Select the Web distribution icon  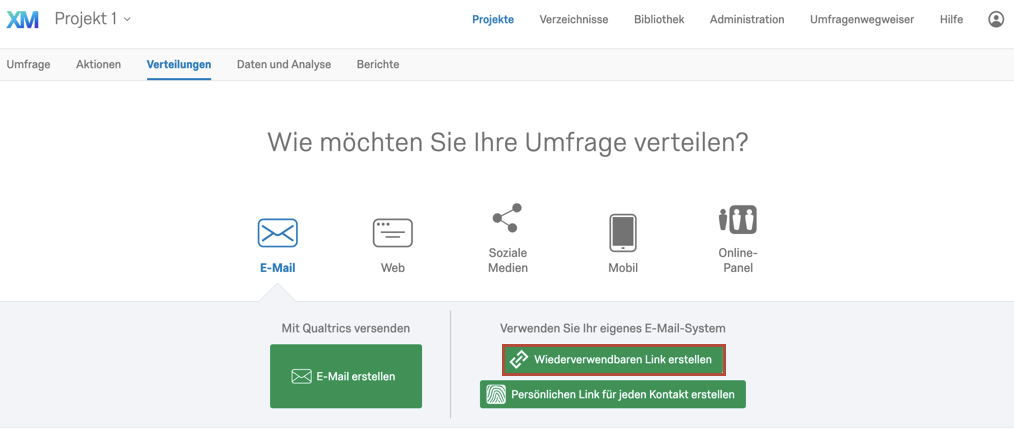(x=393, y=233)
